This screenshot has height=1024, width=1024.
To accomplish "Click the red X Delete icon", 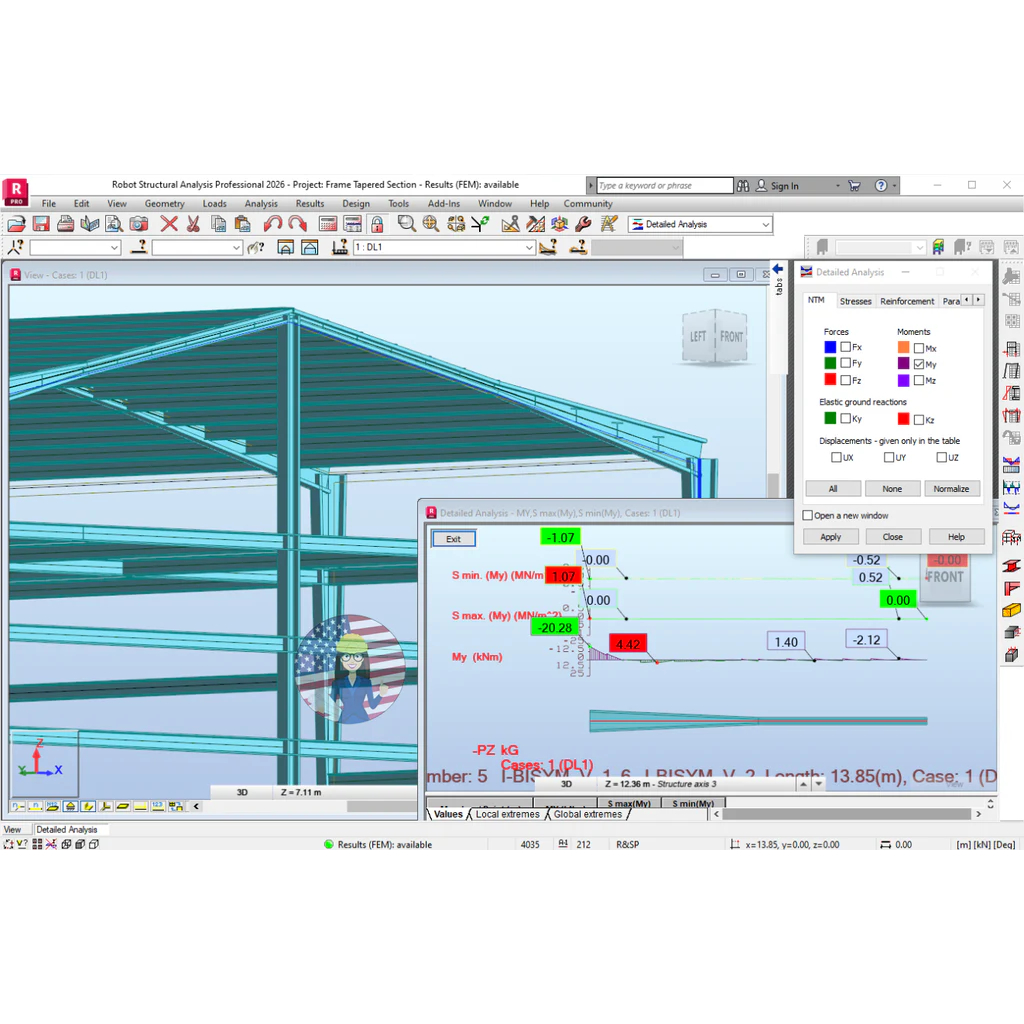I will pos(169,224).
